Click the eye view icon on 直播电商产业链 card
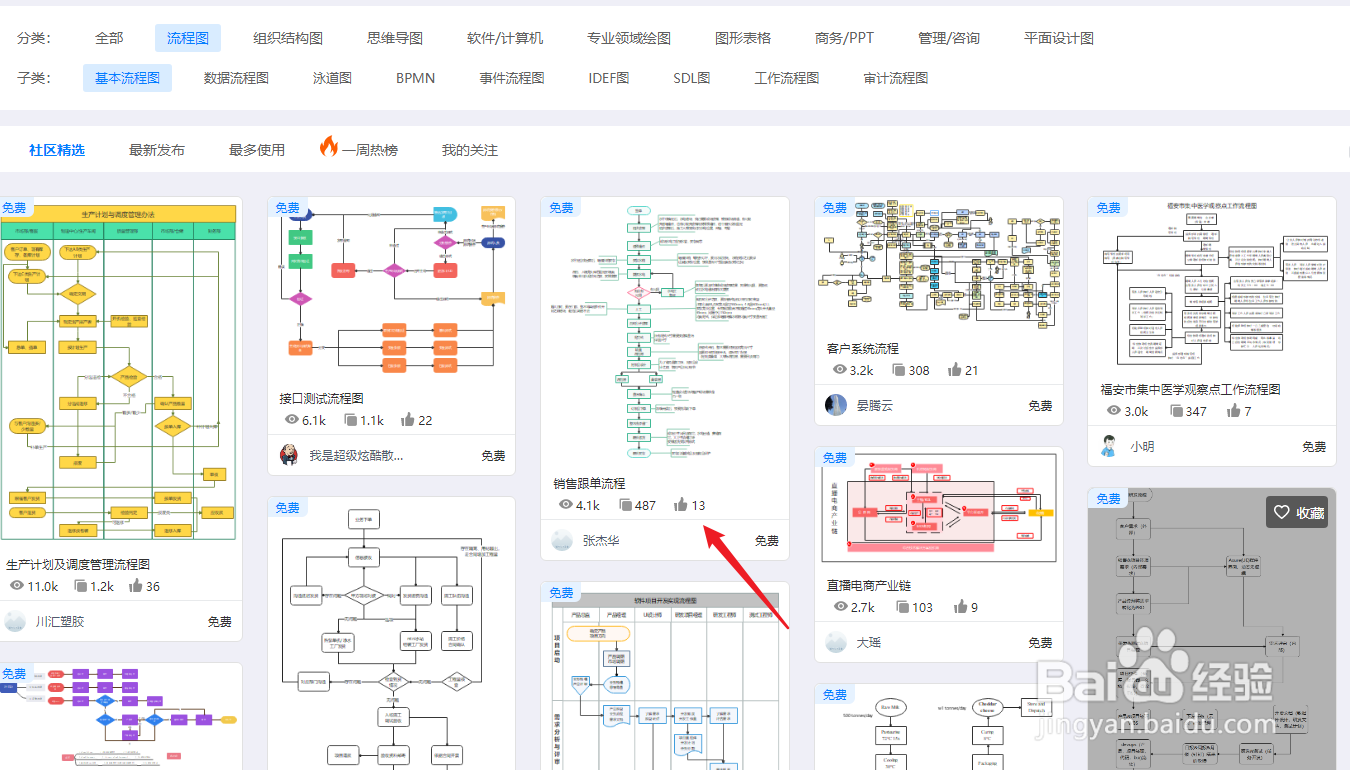This screenshot has height=770, width=1350. click(x=839, y=606)
